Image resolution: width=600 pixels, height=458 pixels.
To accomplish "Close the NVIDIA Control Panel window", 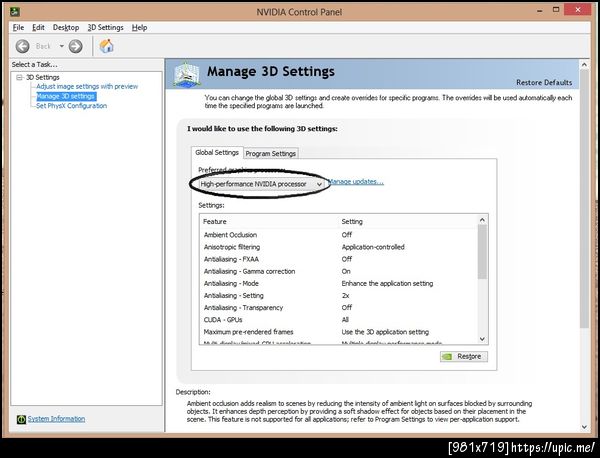I will click(578, 10).
